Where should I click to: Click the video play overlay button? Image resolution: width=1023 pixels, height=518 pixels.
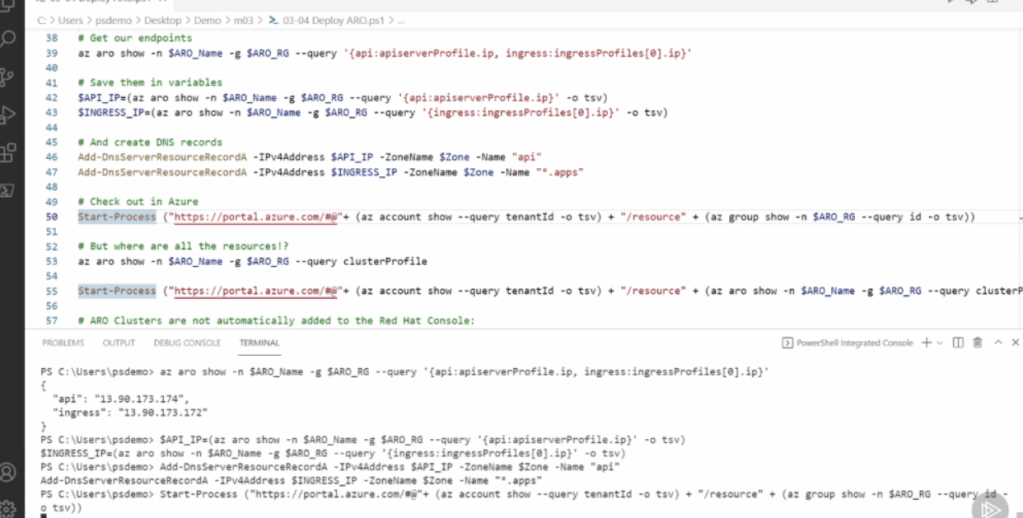(989, 510)
